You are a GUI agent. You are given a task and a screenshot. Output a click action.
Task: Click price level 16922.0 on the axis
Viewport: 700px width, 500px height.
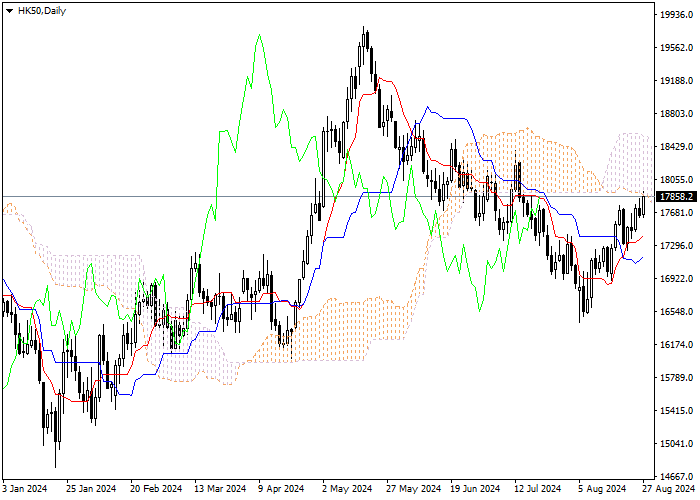click(676, 279)
